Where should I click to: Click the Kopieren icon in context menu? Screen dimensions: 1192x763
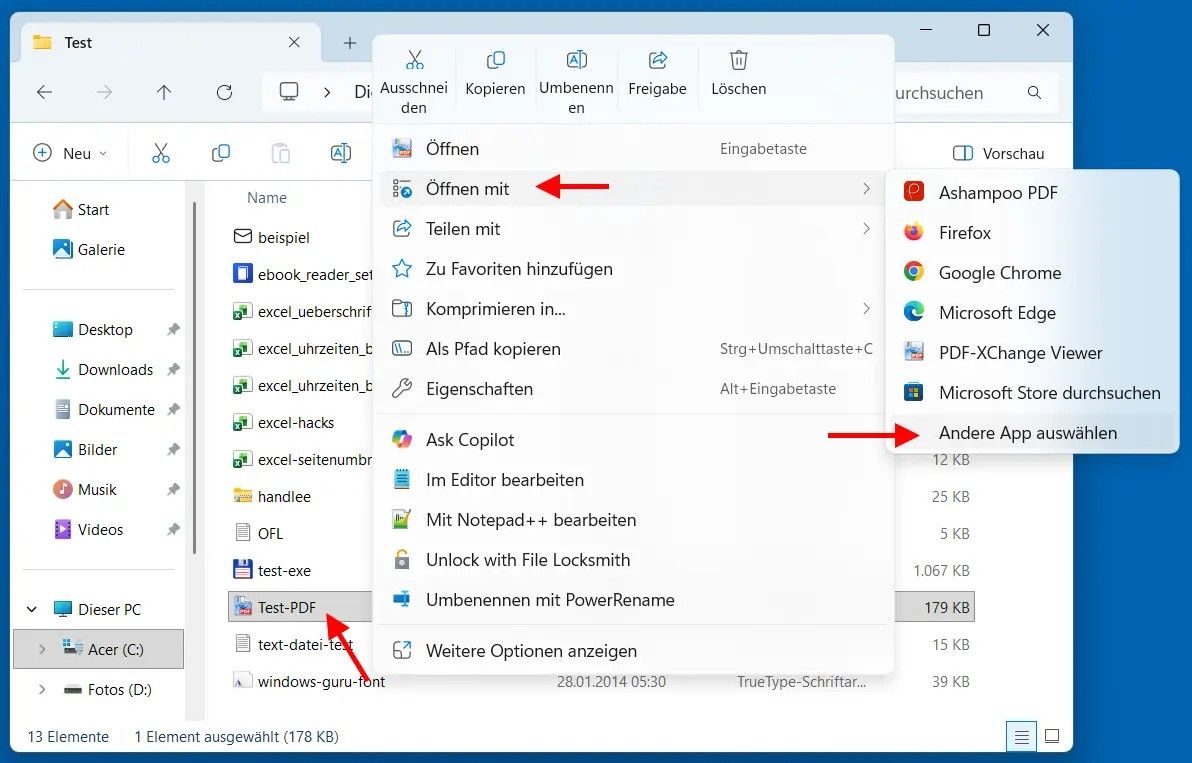tap(495, 62)
